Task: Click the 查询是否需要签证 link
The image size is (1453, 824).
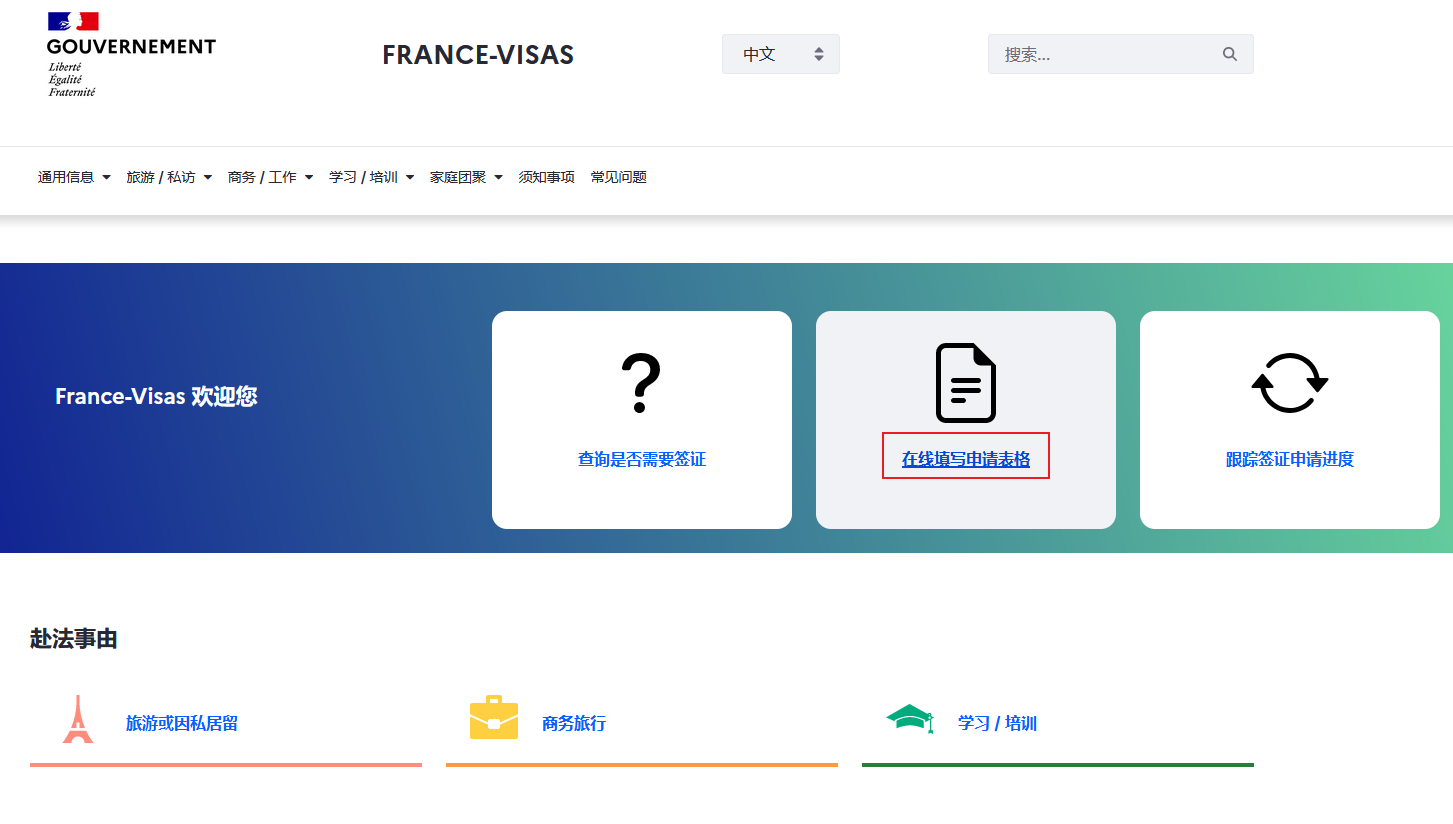Action: pos(642,460)
